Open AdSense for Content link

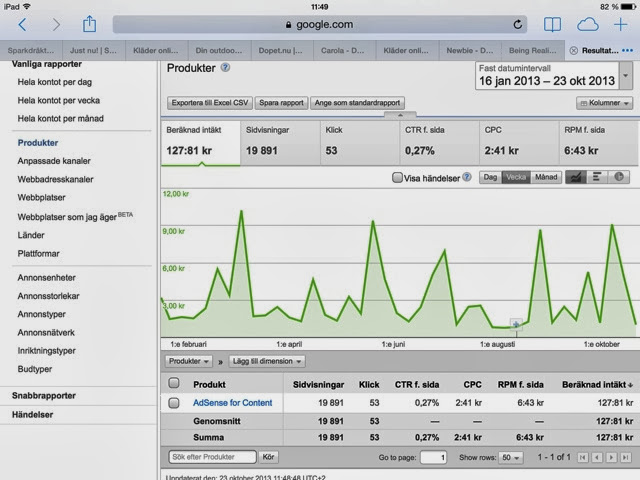233,403
